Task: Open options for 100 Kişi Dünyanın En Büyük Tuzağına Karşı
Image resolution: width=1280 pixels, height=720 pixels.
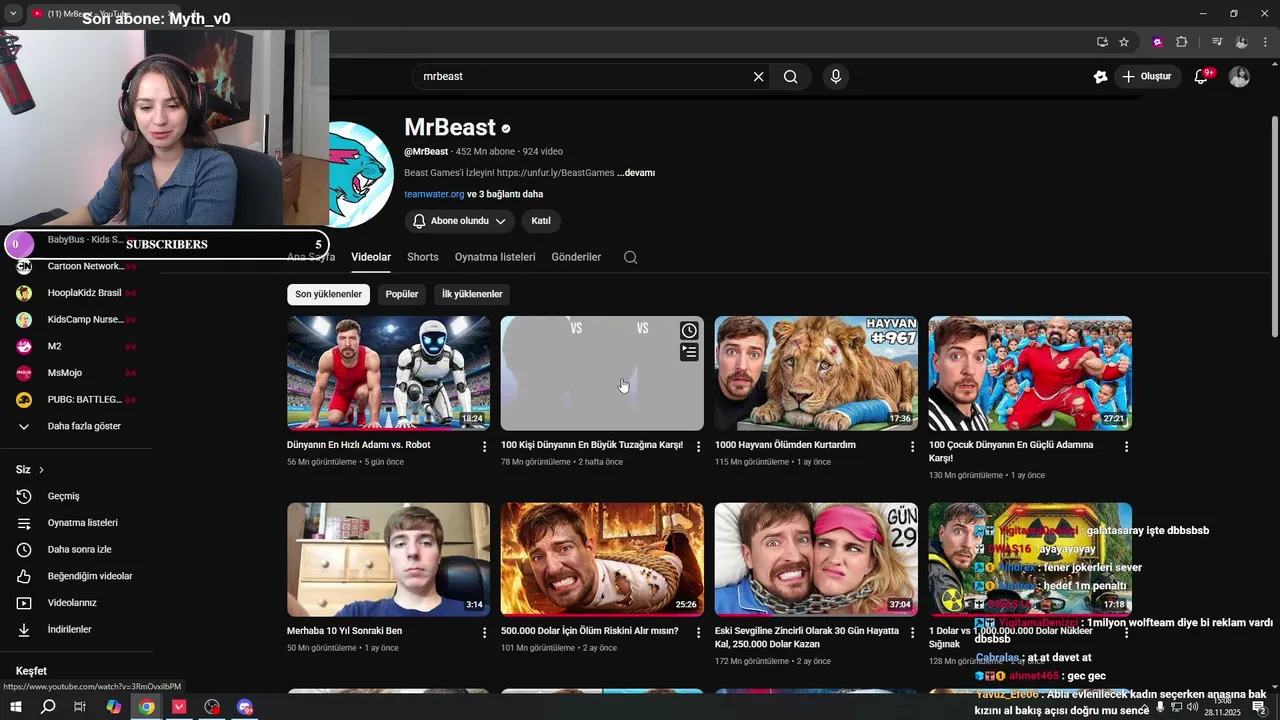Action: point(698,446)
